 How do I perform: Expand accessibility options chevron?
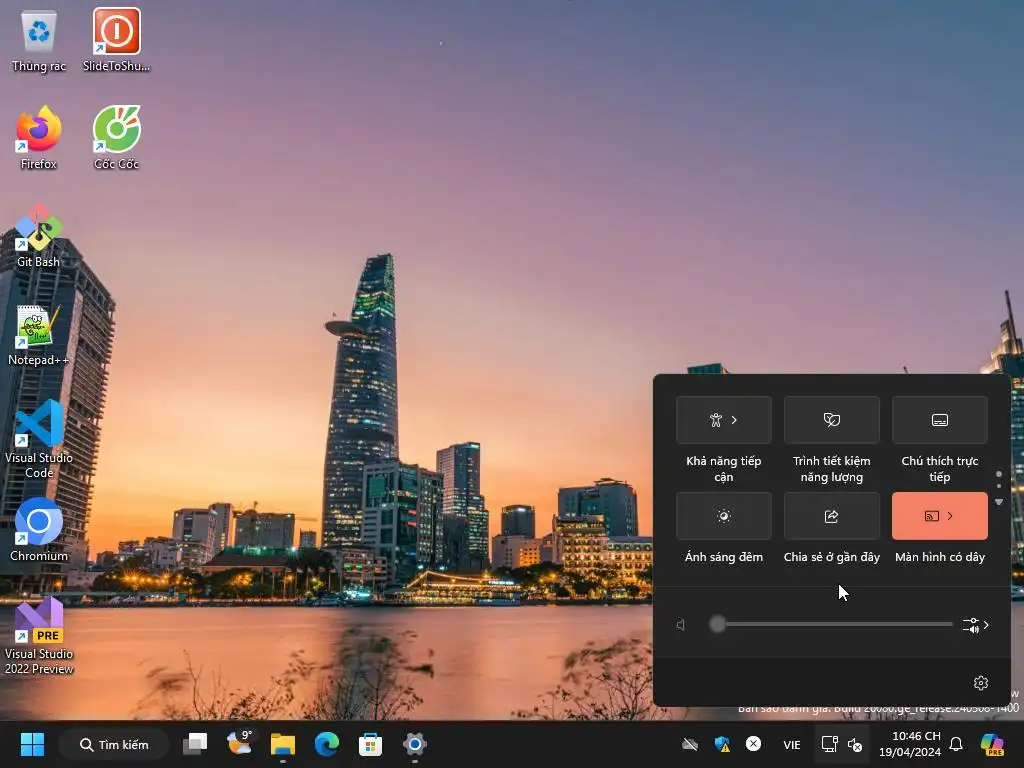point(735,420)
